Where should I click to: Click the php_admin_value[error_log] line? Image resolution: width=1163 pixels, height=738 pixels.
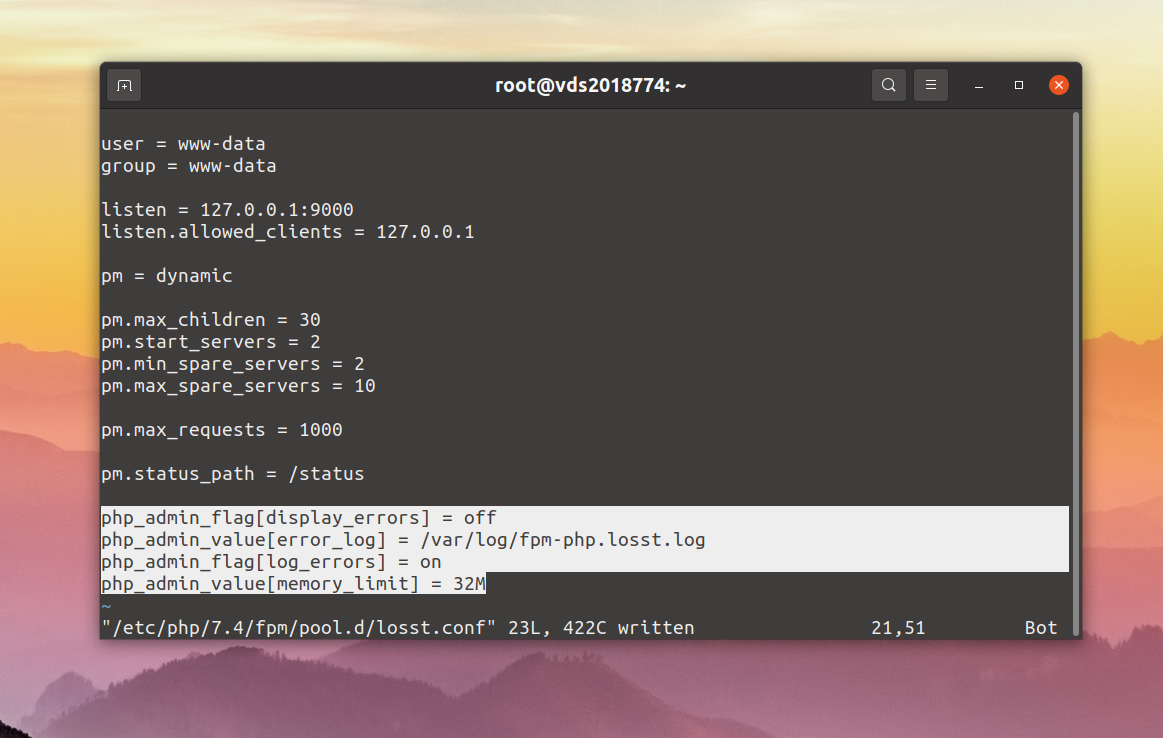pyautogui.click(x=403, y=540)
